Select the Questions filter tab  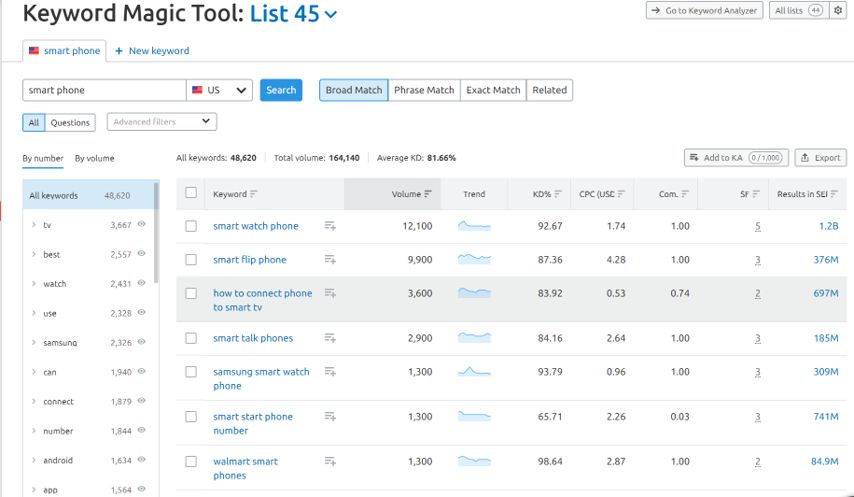[x=70, y=123]
